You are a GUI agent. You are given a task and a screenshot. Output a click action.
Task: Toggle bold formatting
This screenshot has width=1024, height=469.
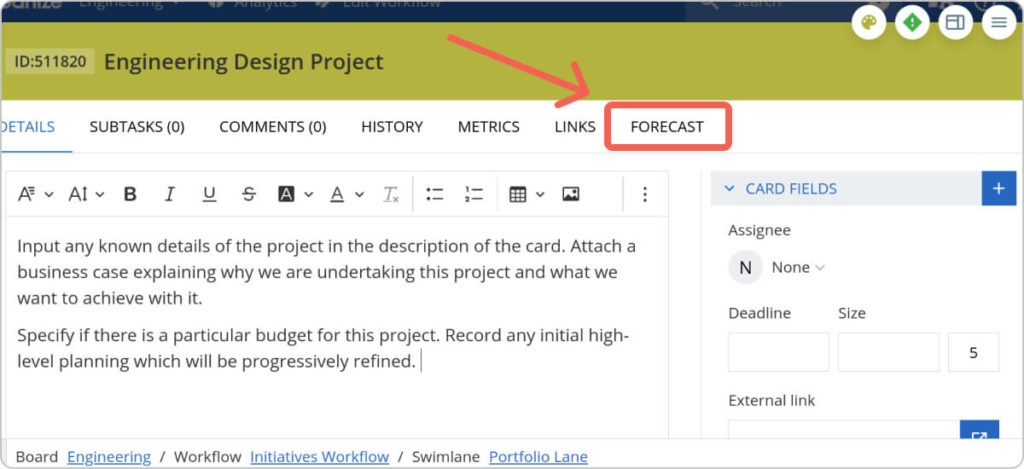pyautogui.click(x=130, y=194)
